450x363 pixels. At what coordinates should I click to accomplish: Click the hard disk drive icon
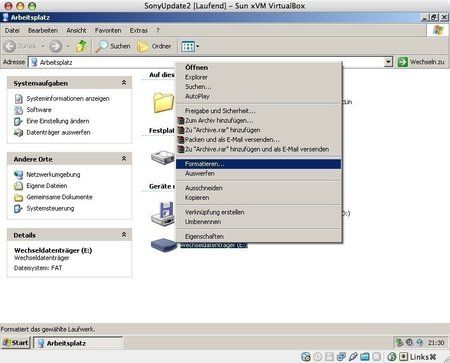coord(163,157)
